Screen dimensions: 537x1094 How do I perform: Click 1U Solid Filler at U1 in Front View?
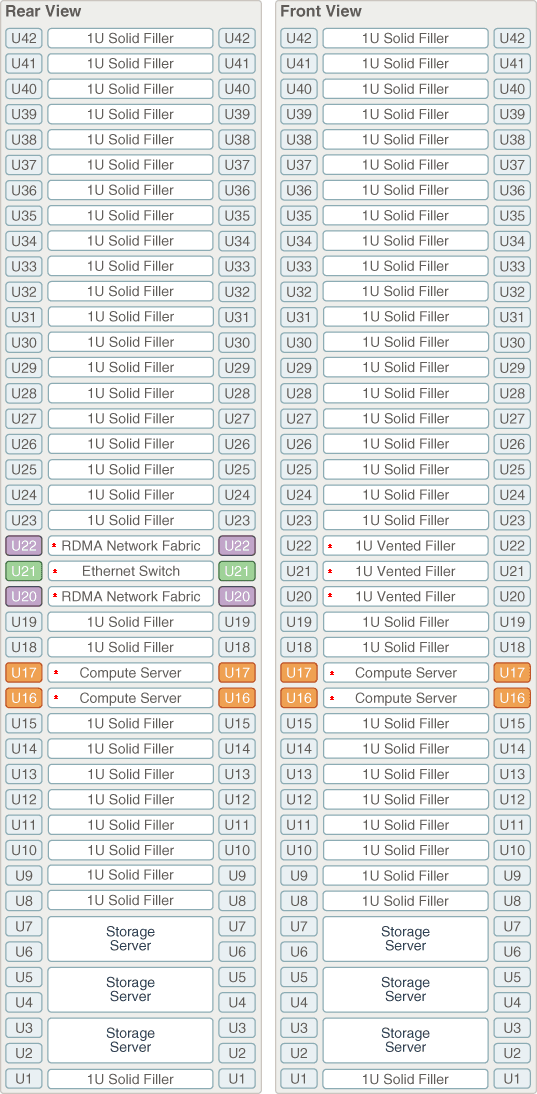pos(405,1079)
